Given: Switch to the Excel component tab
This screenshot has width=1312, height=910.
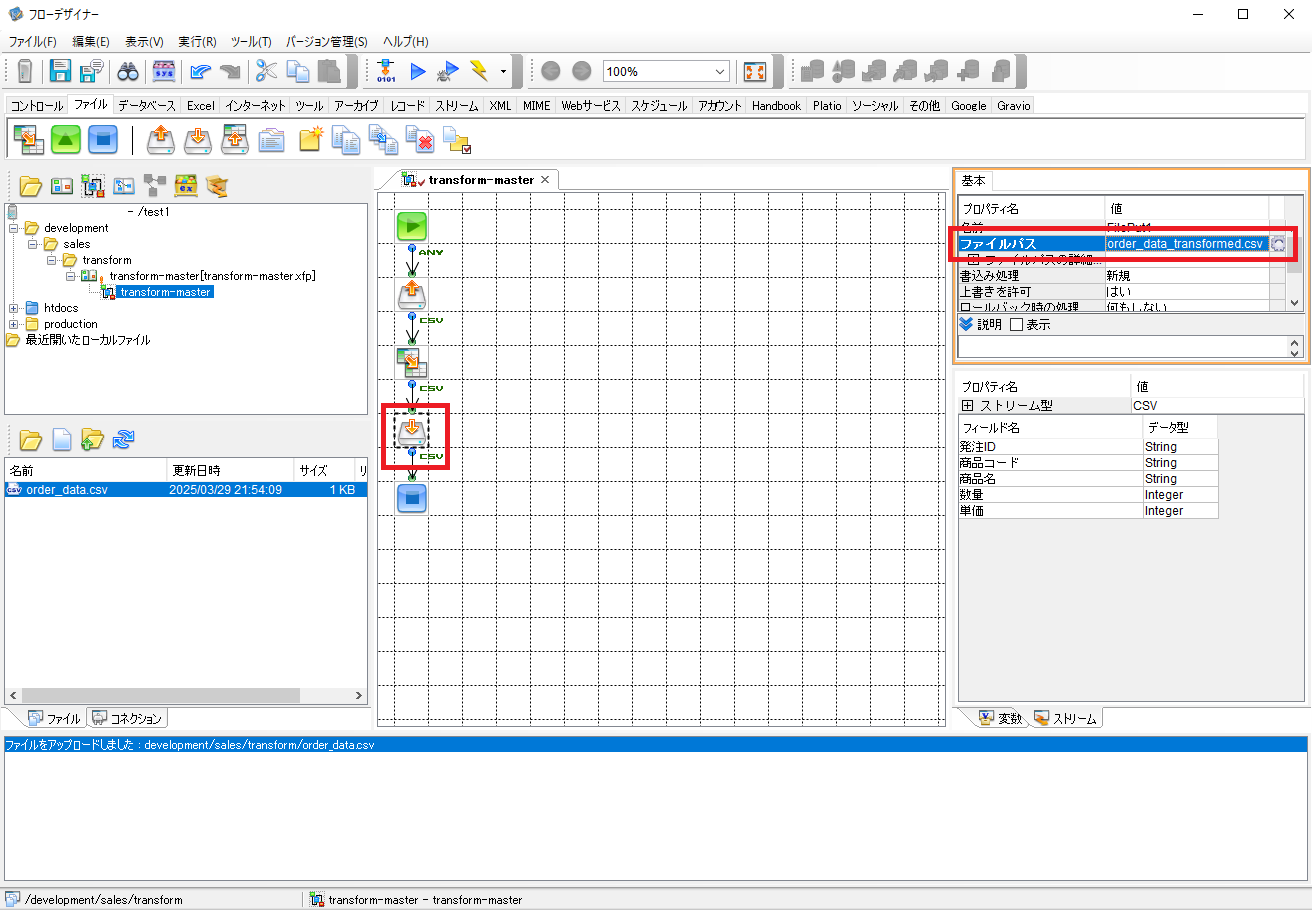Looking at the screenshot, I should (x=201, y=105).
